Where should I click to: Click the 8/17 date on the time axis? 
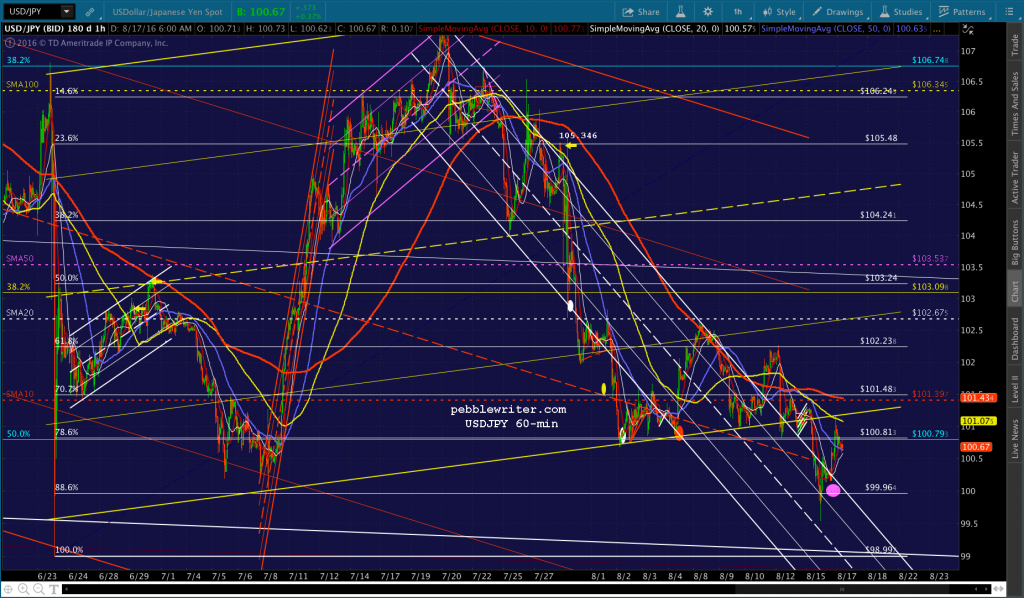(847, 576)
